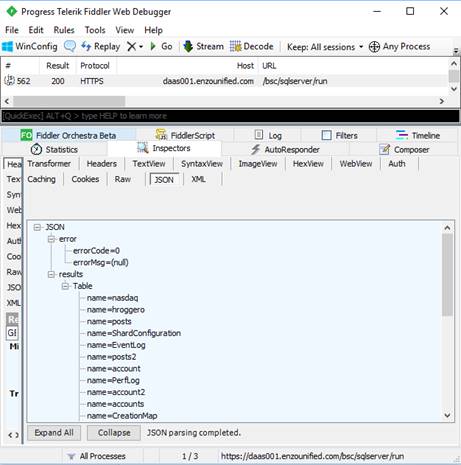Switch to the XML tab
Viewport: 461px width, 465px height.
pyautogui.click(x=198, y=179)
